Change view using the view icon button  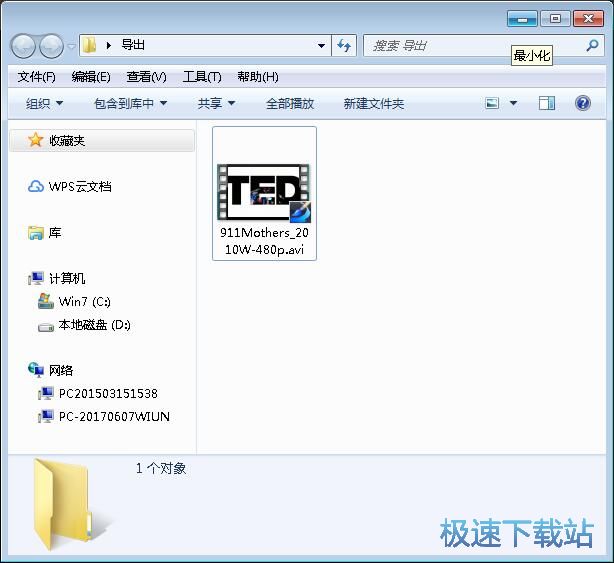coord(492,103)
